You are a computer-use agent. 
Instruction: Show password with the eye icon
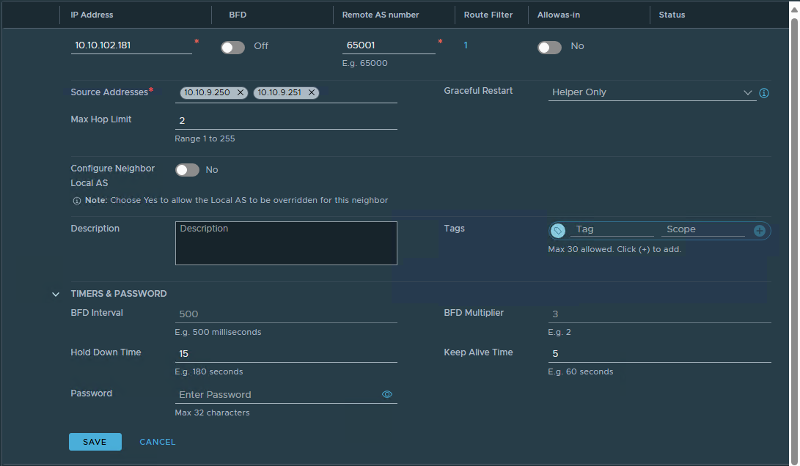coord(387,395)
